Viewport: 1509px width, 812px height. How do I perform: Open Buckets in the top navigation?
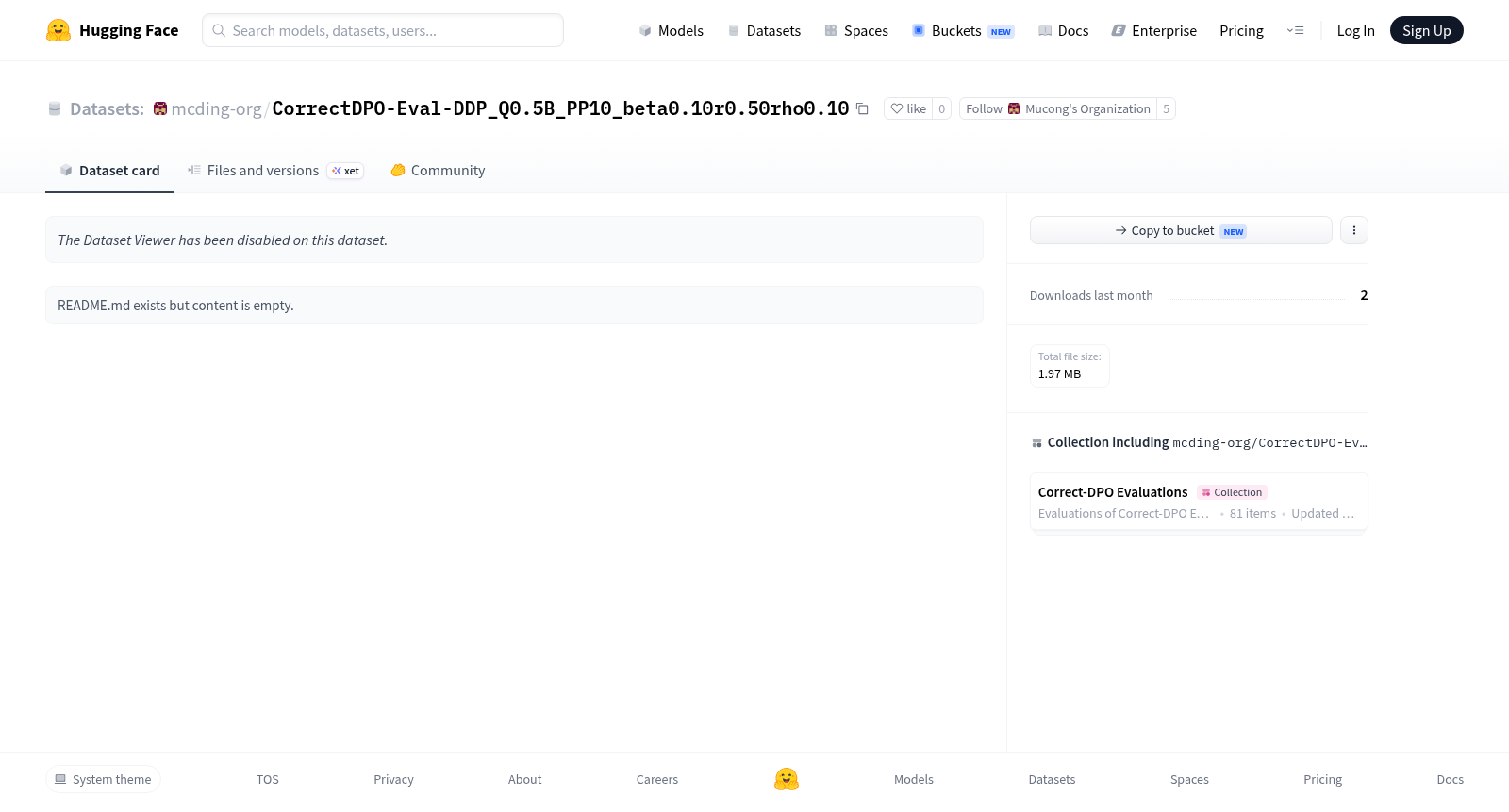pos(963,30)
